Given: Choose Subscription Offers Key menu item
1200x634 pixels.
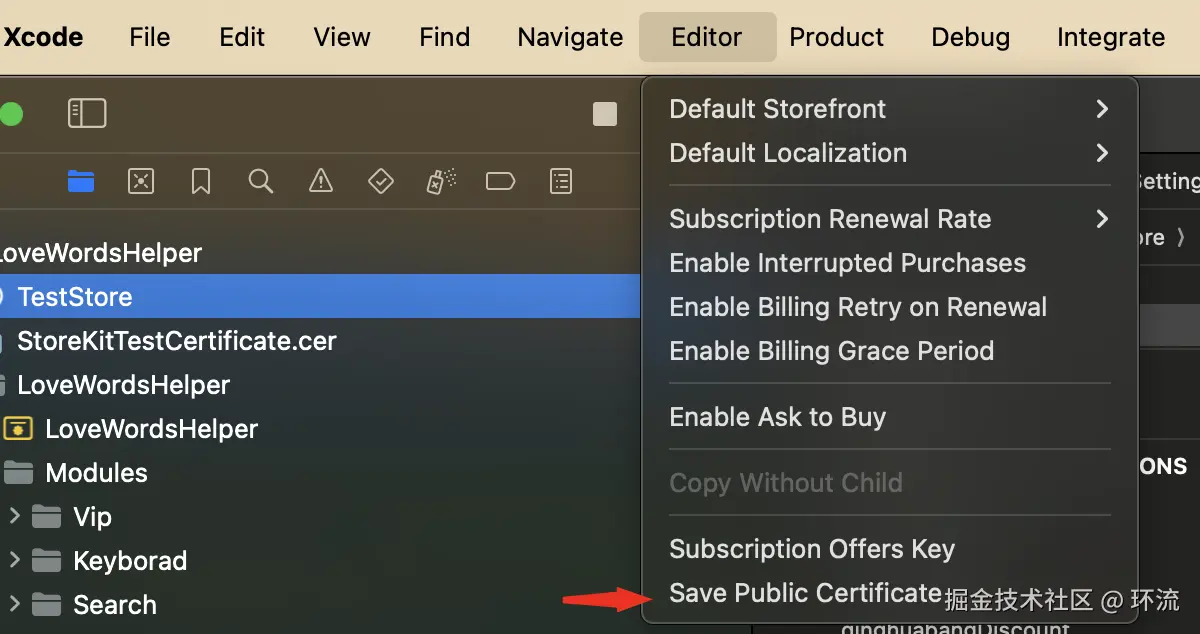Looking at the screenshot, I should point(890,549).
